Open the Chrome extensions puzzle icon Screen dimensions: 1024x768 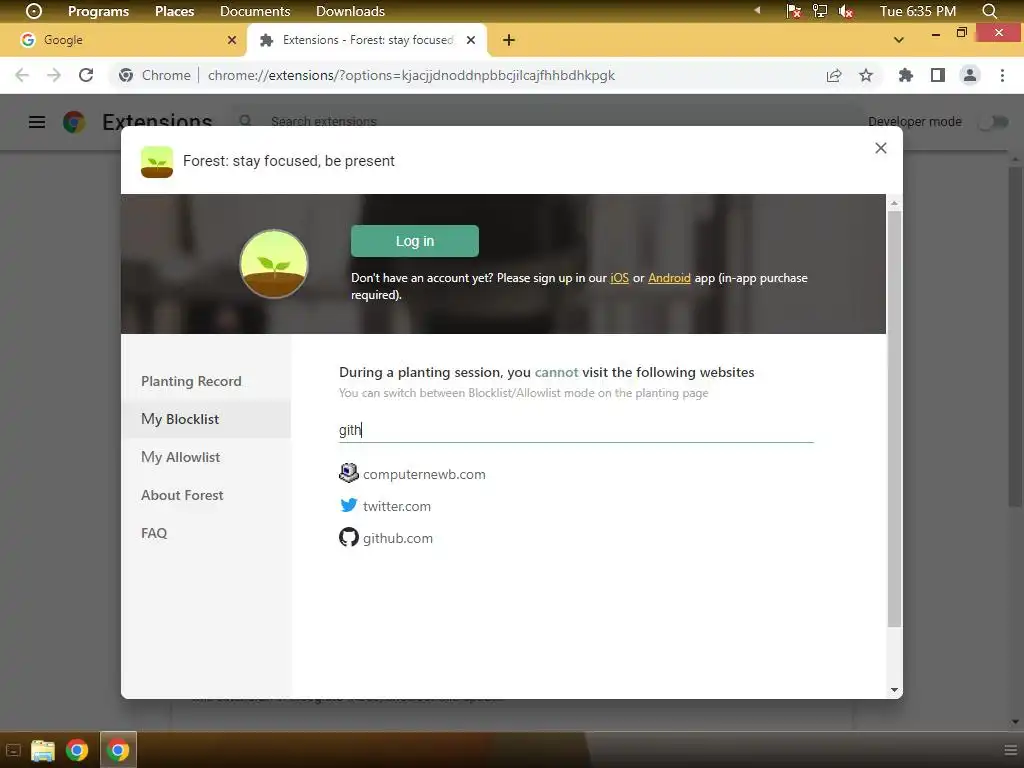click(905, 75)
